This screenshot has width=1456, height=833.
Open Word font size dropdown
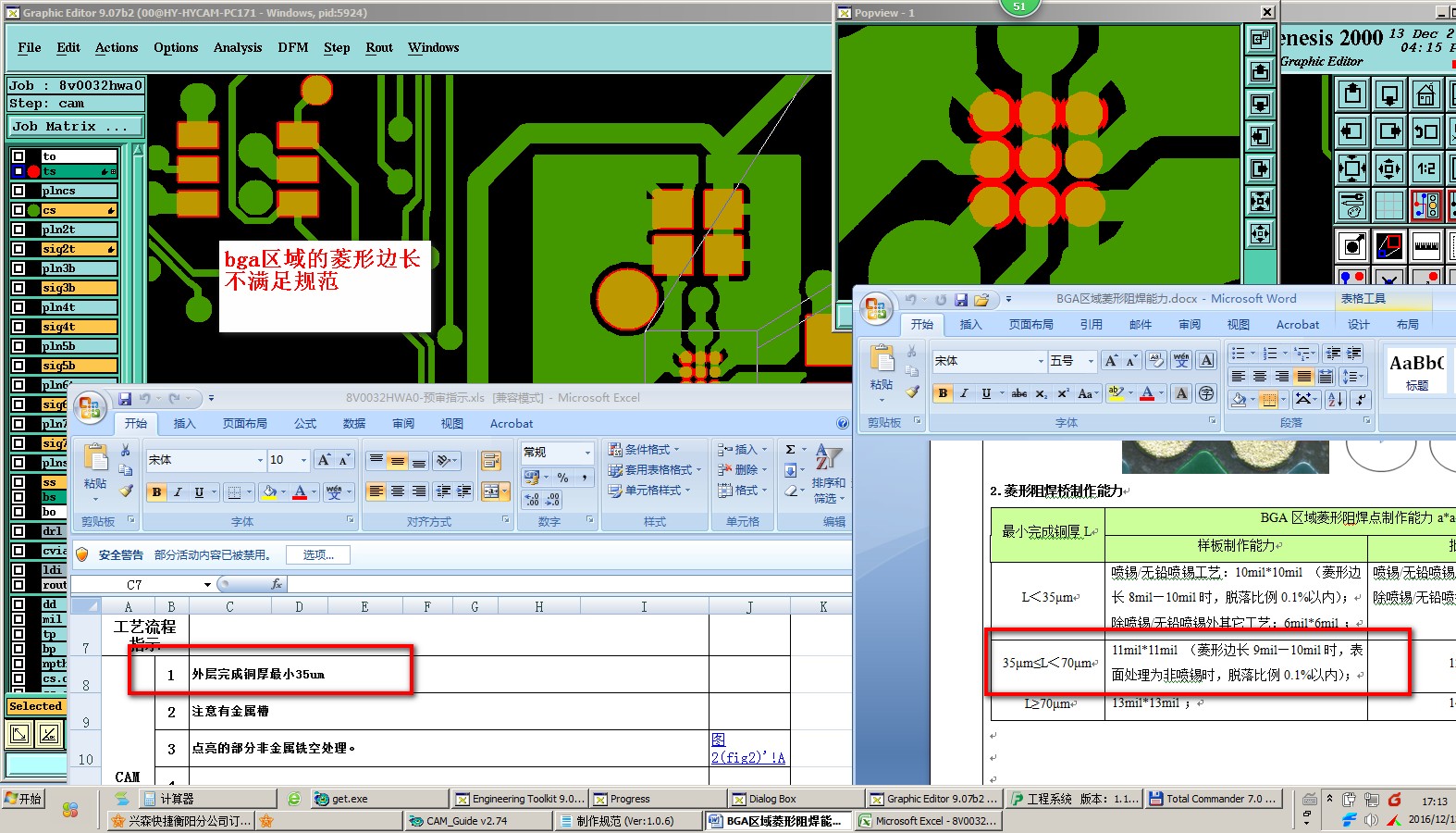[1092, 361]
